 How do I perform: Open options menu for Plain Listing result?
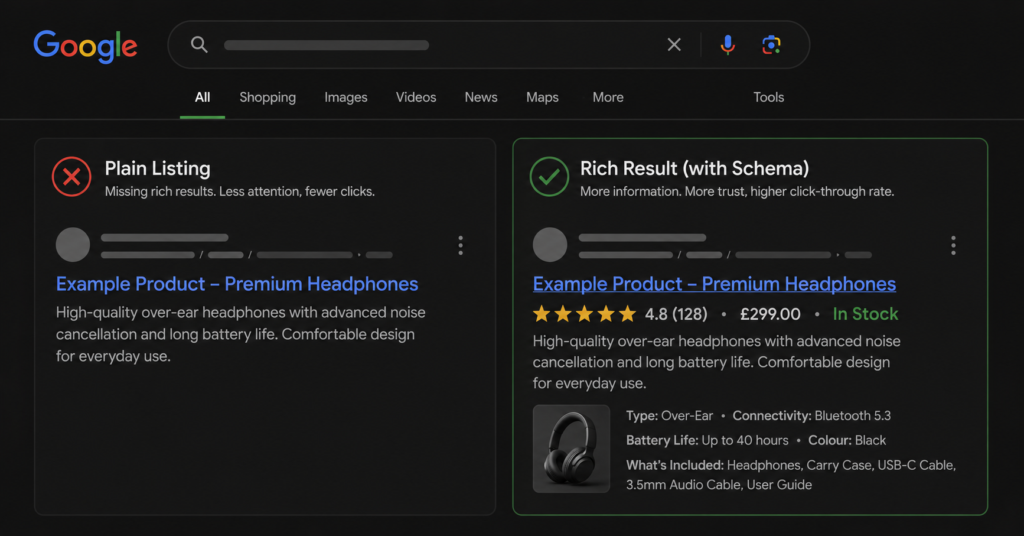click(460, 245)
